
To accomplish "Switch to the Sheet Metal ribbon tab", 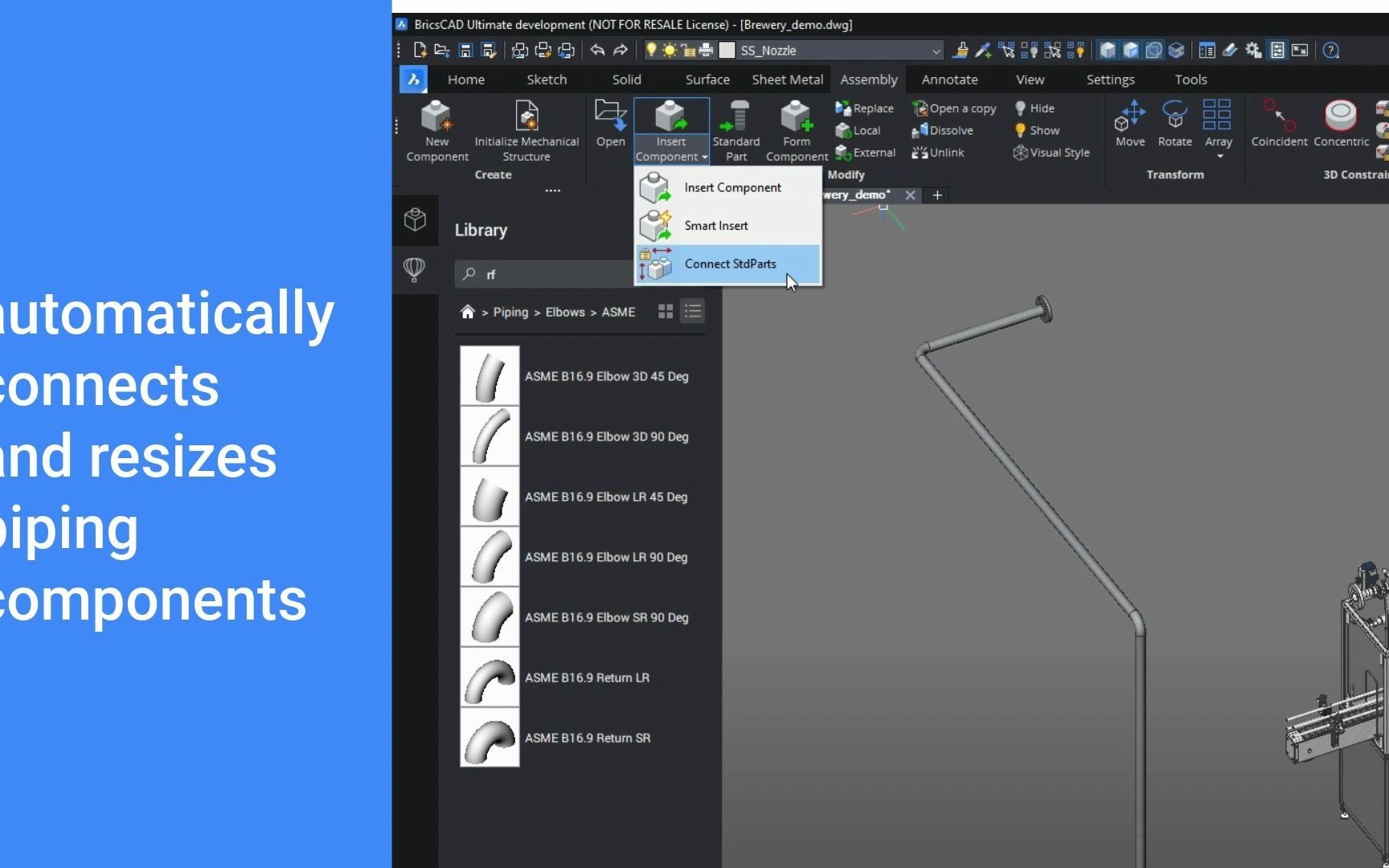I will point(787,80).
